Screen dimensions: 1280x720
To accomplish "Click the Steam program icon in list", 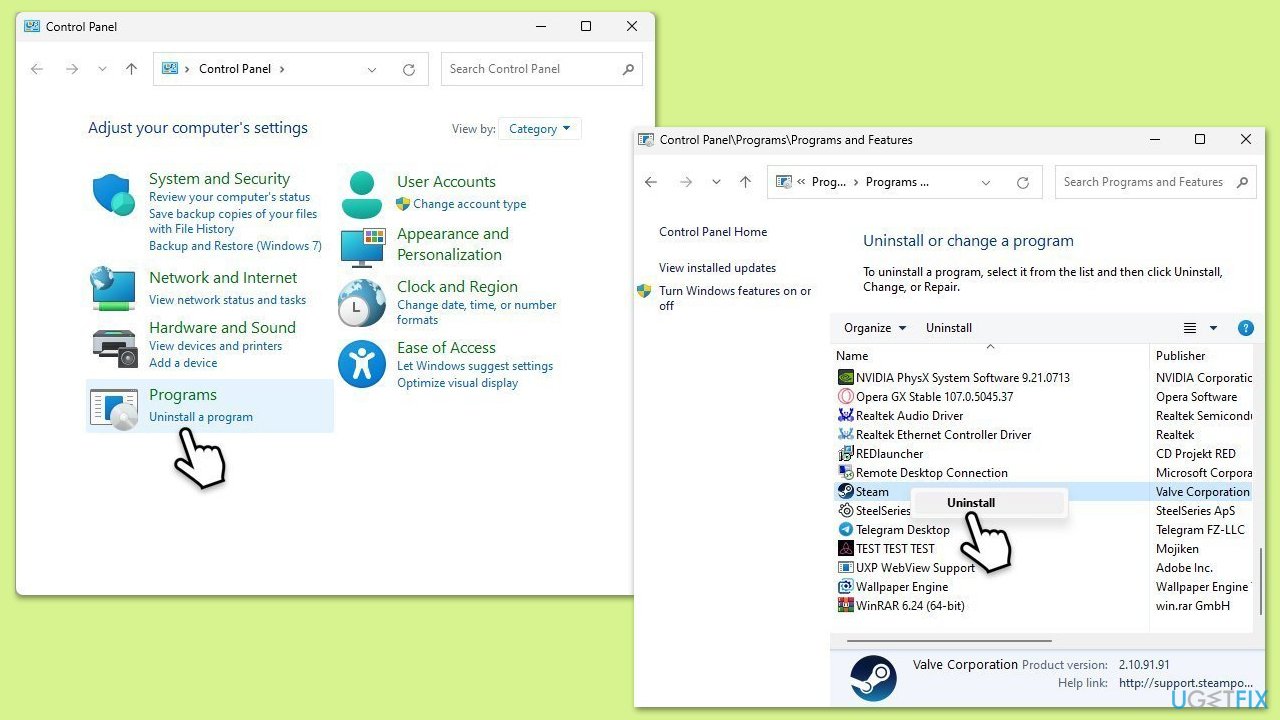I will tap(846, 492).
